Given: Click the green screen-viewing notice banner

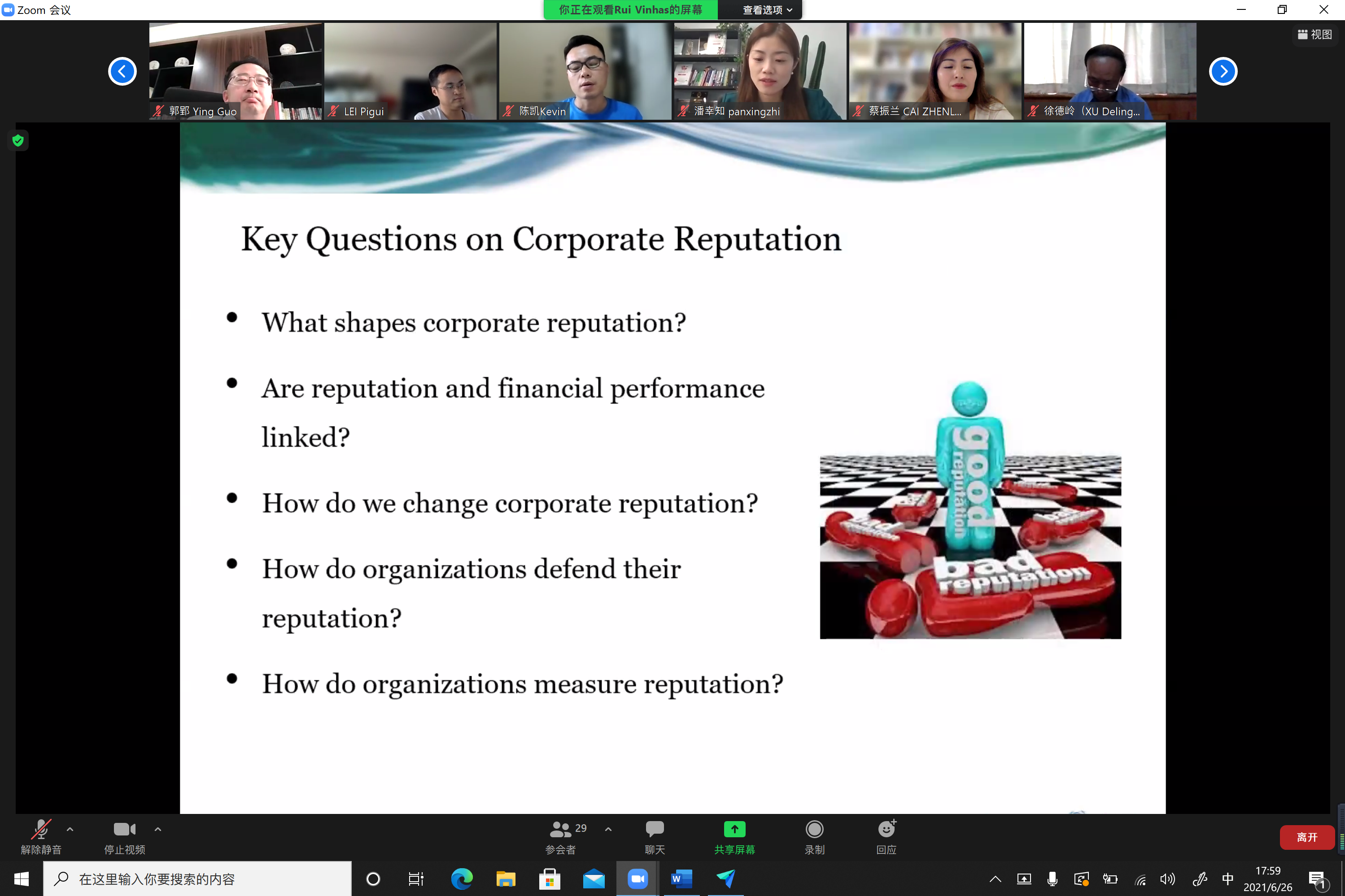Looking at the screenshot, I should point(630,10).
